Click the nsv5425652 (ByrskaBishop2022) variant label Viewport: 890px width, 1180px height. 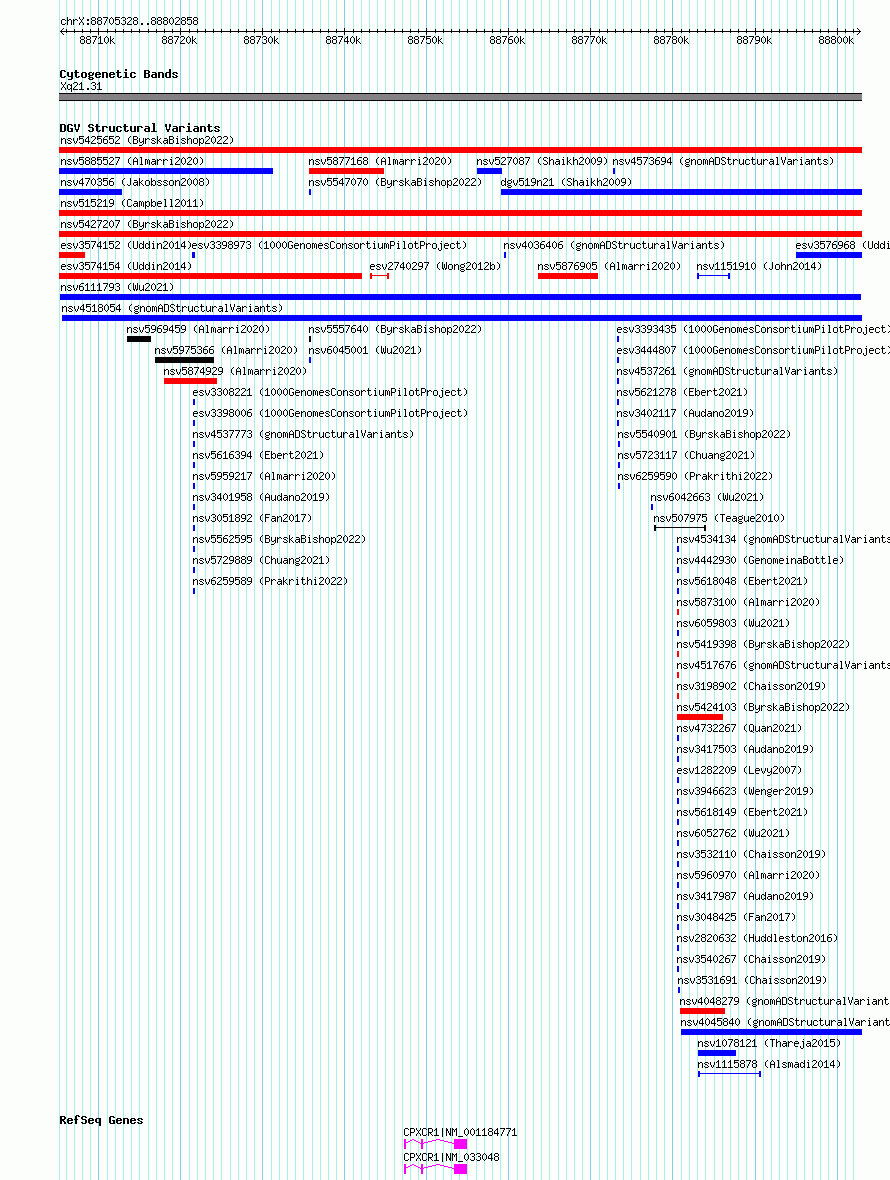pos(147,140)
